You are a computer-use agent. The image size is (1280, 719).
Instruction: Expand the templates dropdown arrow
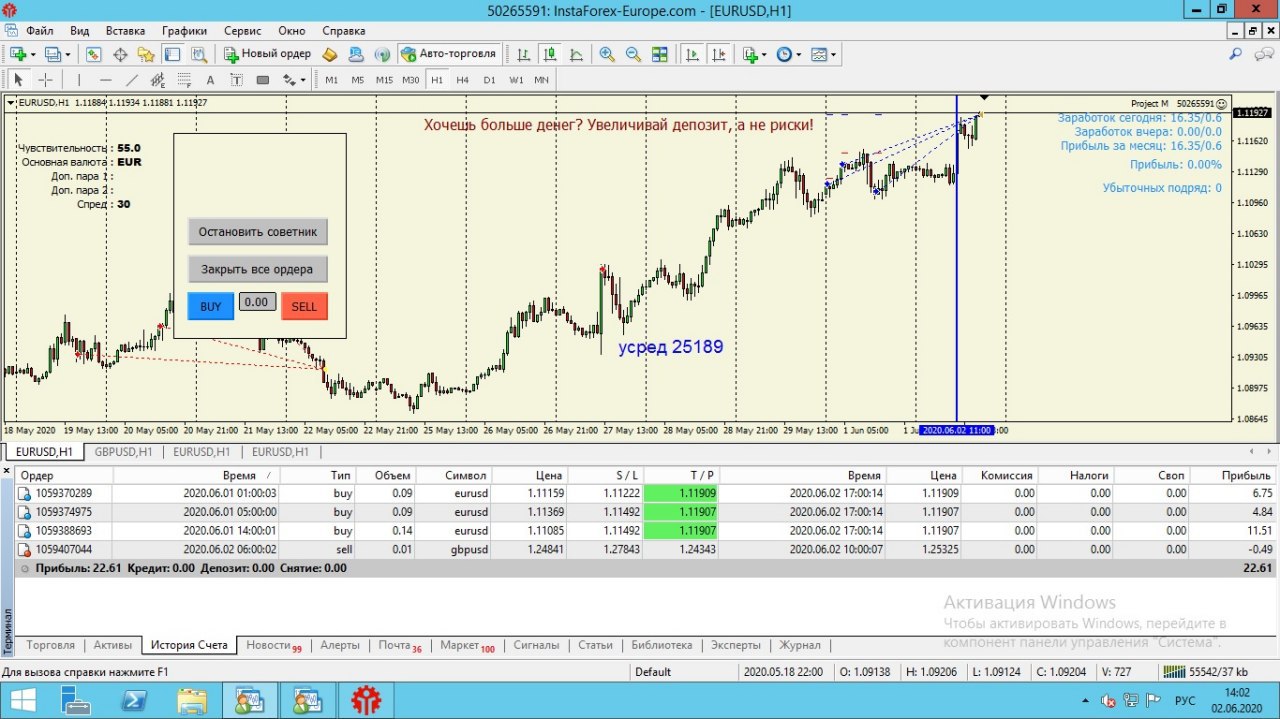(x=834, y=55)
